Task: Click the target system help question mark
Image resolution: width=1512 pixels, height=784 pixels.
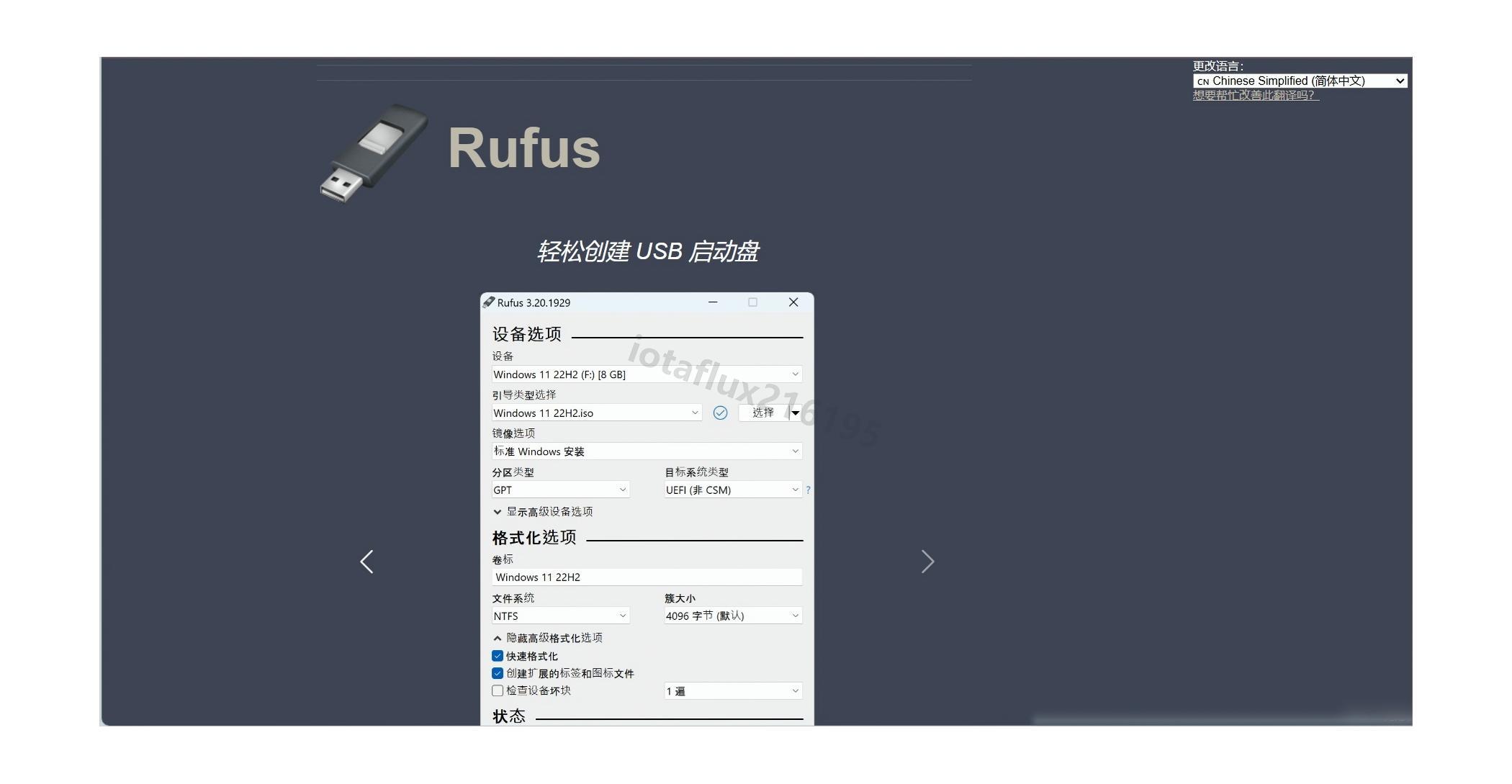Action: pos(808,490)
